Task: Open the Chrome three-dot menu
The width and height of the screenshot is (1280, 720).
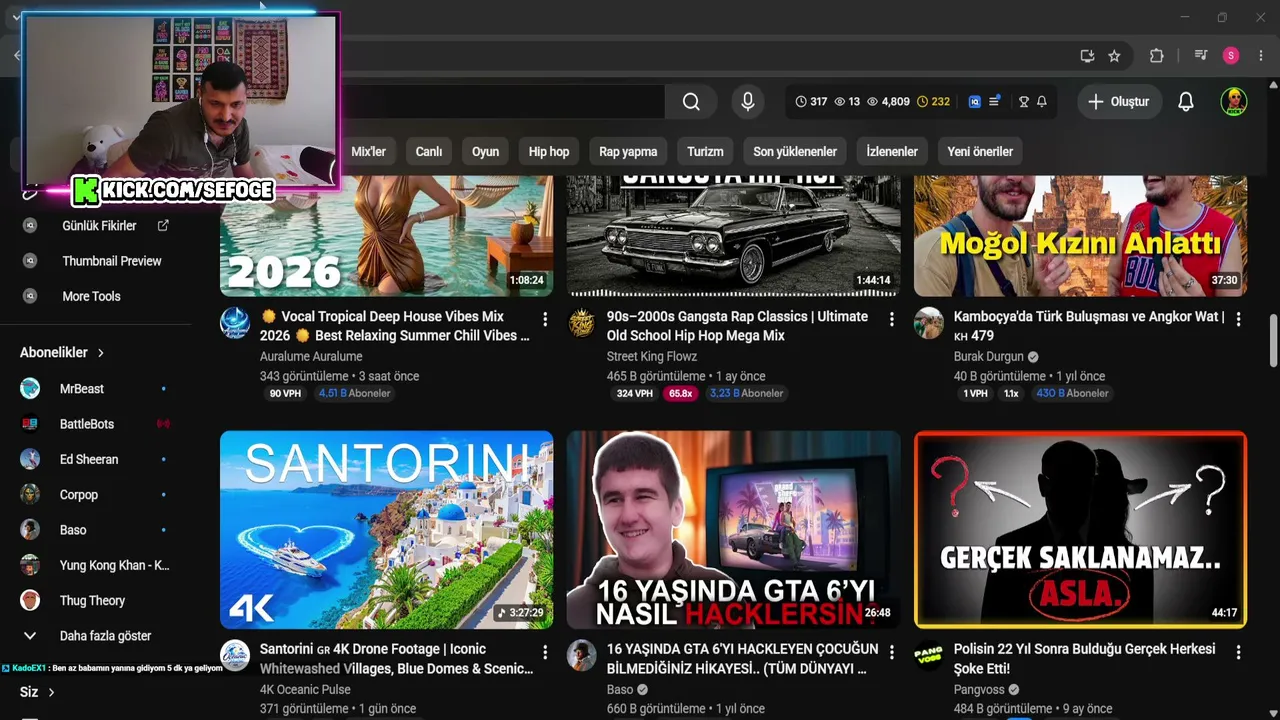Action: click(x=1260, y=56)
